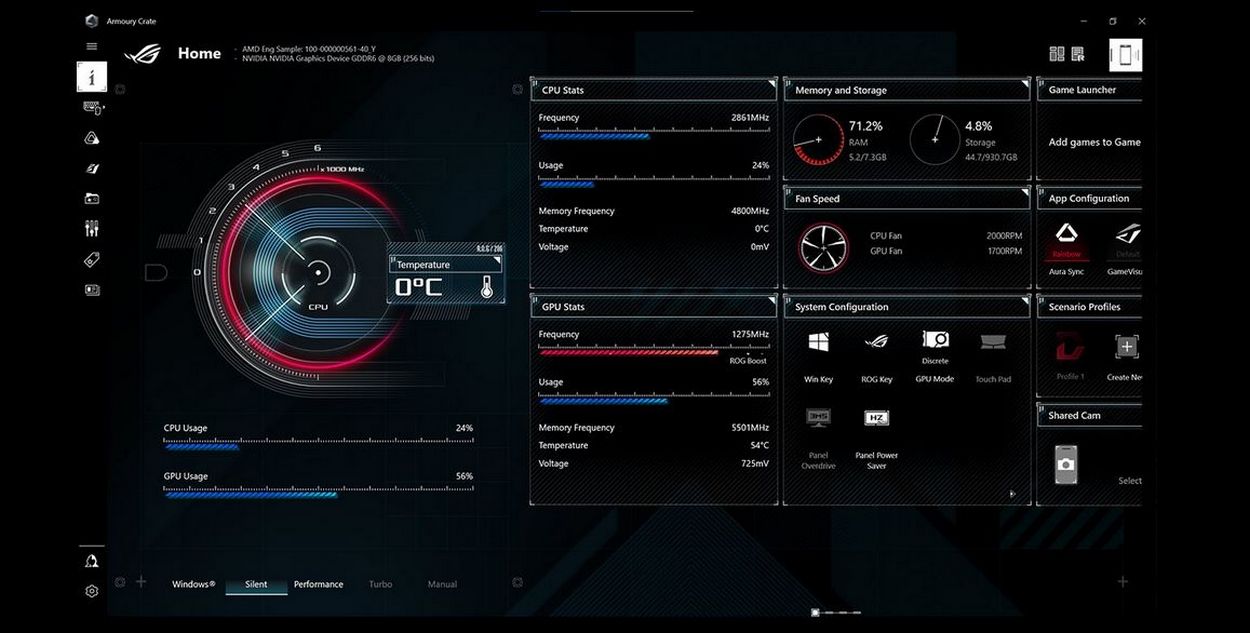This screenshot has width=1250, height=633.
Task: Click the Create New profile plus icon
Action: (x=1127, y=347)
